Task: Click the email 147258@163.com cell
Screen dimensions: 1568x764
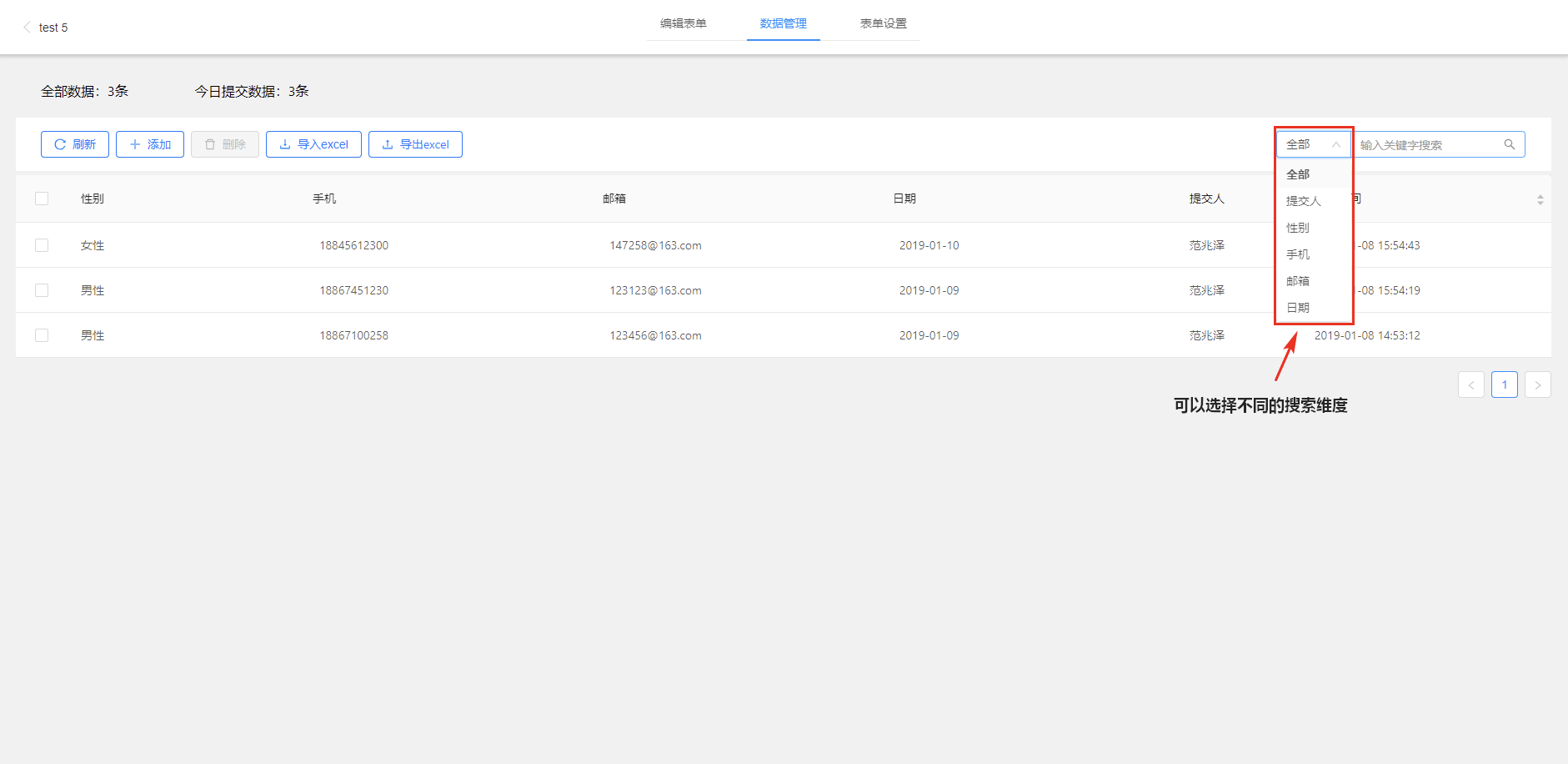Action: (655, 245)
